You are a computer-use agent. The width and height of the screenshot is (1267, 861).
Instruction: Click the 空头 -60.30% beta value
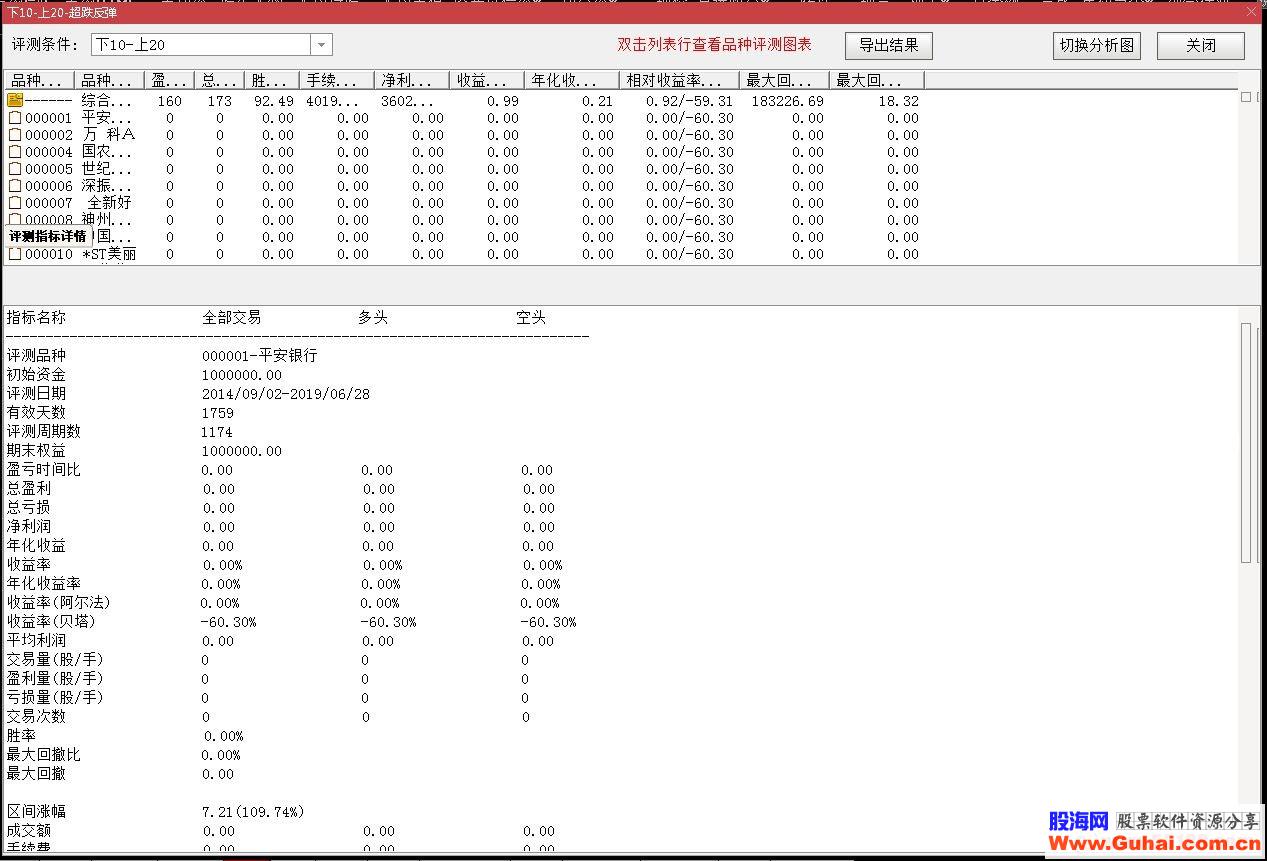548,622
